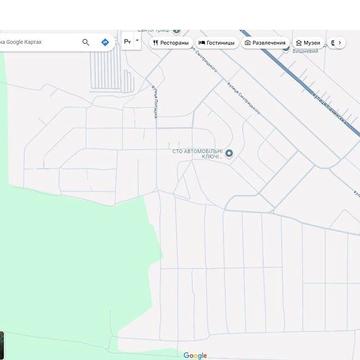This screenshot has height=360, width=360.
Task: Click the search magnifier icon
Action: tap(86, 42)
